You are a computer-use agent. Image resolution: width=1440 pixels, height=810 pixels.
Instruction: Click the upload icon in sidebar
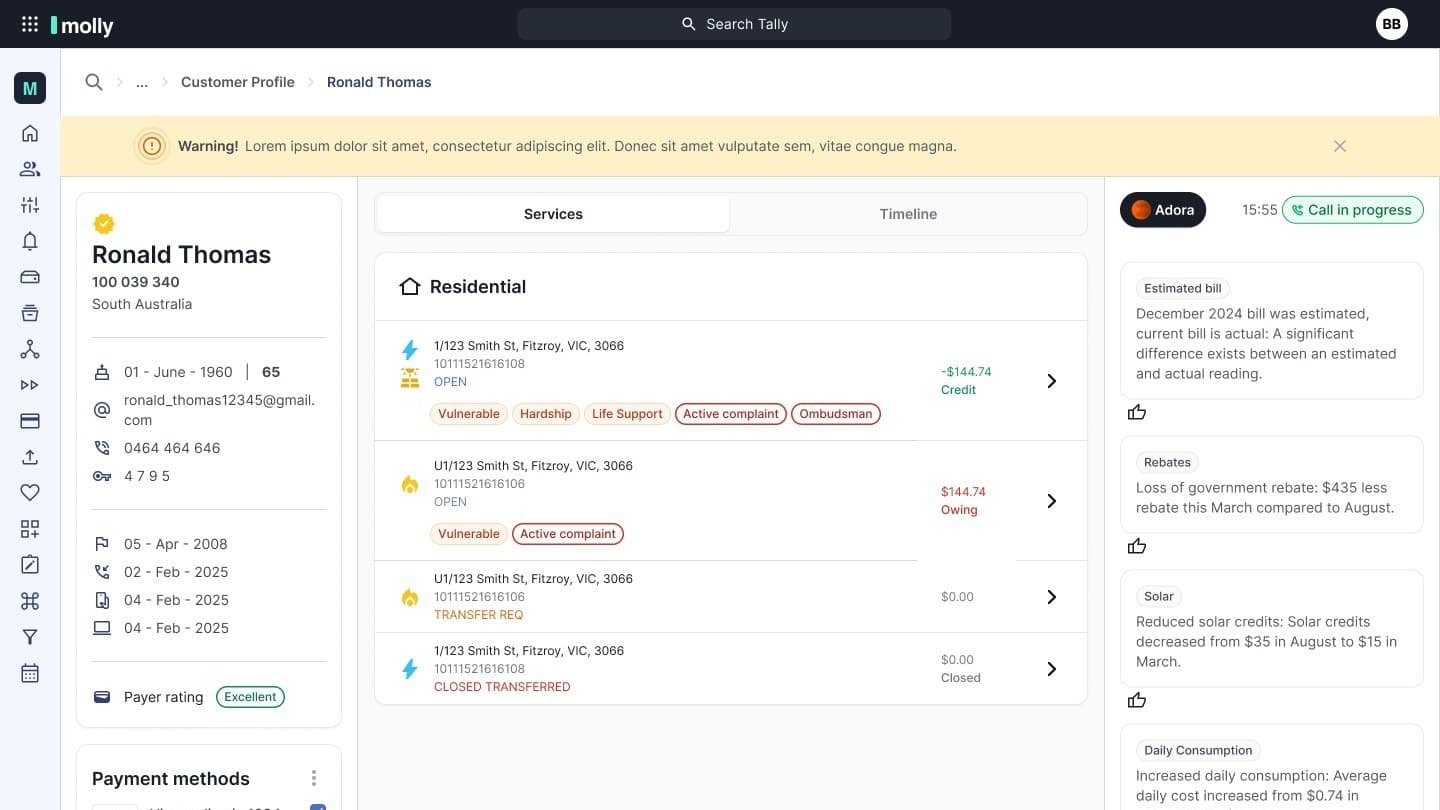click(x=30, y=457)
